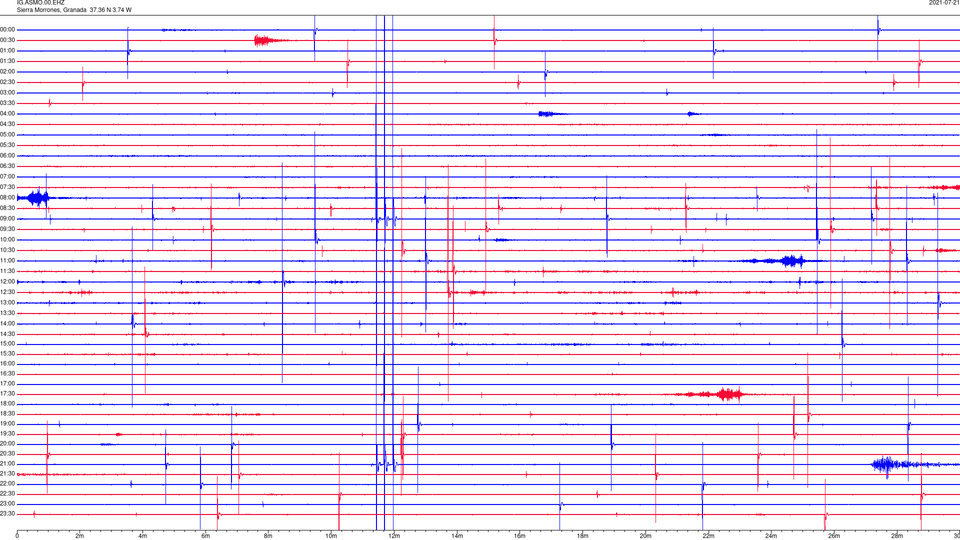Select the 01:00 trace time label
The image size is (960, 540).
(x=8, y=51)
